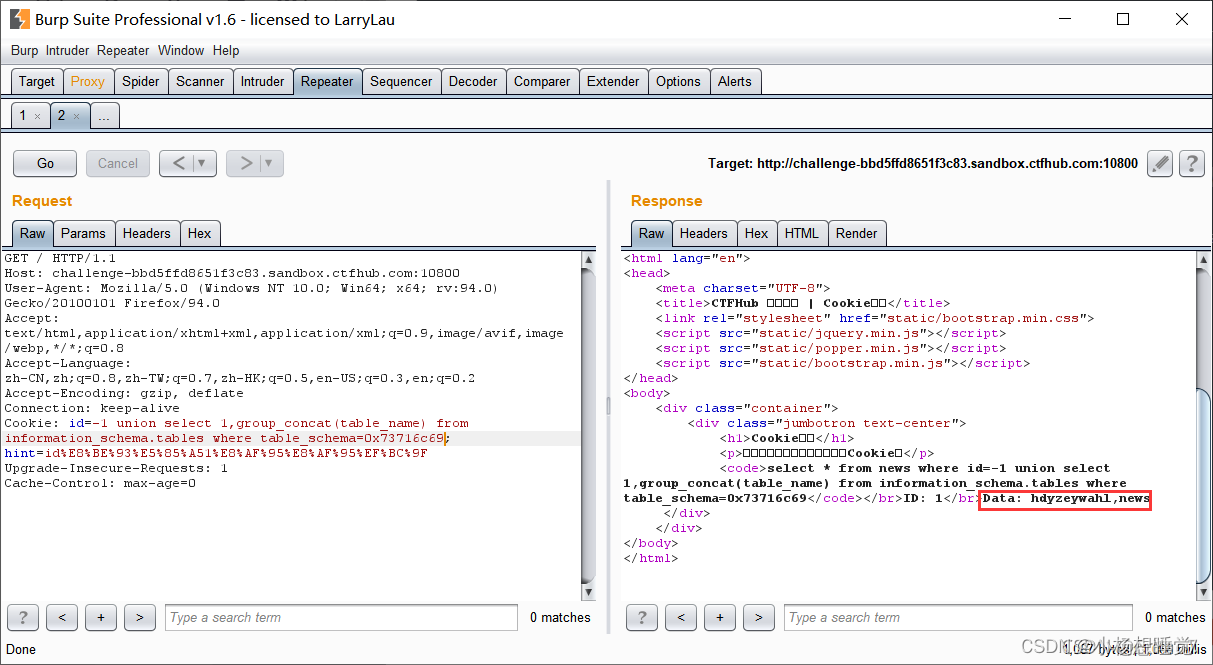Show the request Hex tab

(x=200, y=233)
